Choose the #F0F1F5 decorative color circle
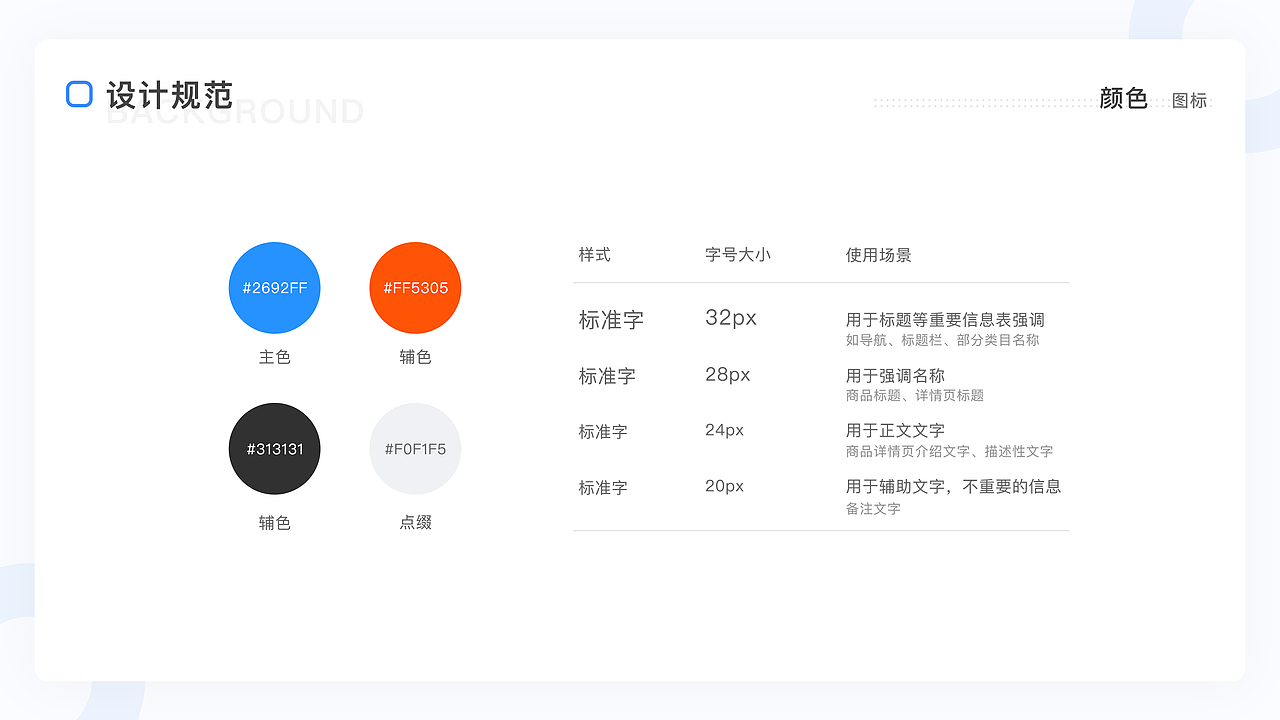Viewport: 1280px width, 720px height. (415, 448)
